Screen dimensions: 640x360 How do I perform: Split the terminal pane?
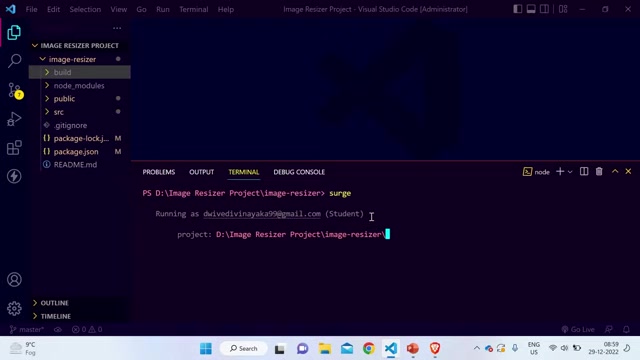click(x=584, y=172)
